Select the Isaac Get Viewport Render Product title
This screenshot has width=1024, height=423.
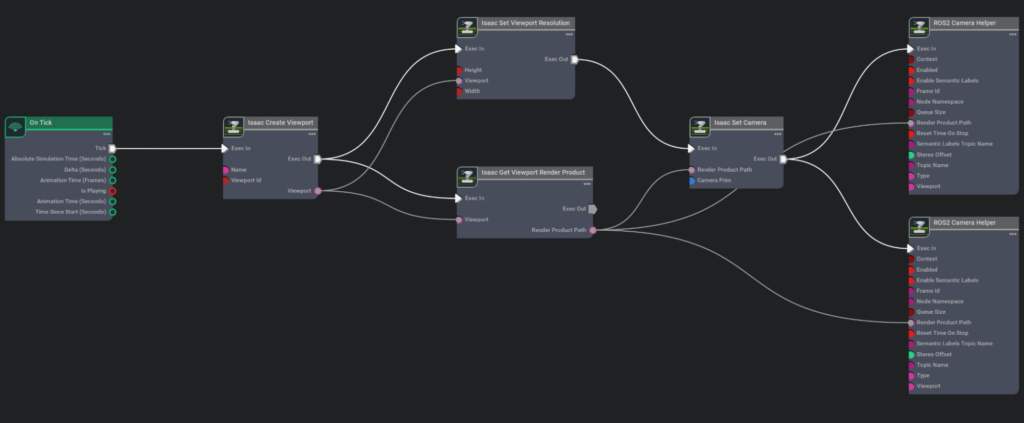[x=532, y=172]
